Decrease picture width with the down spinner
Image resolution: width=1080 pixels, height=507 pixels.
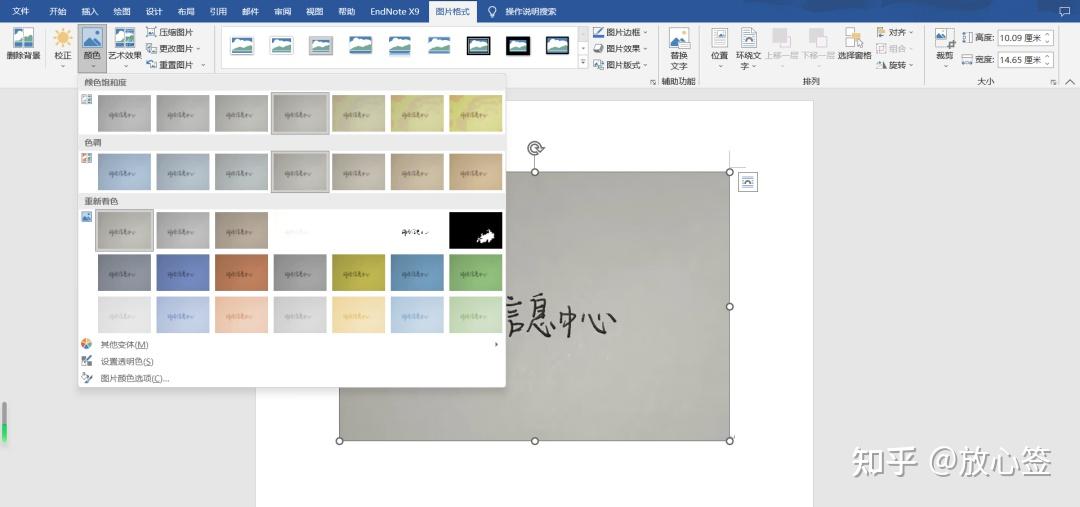[1048, 64]
